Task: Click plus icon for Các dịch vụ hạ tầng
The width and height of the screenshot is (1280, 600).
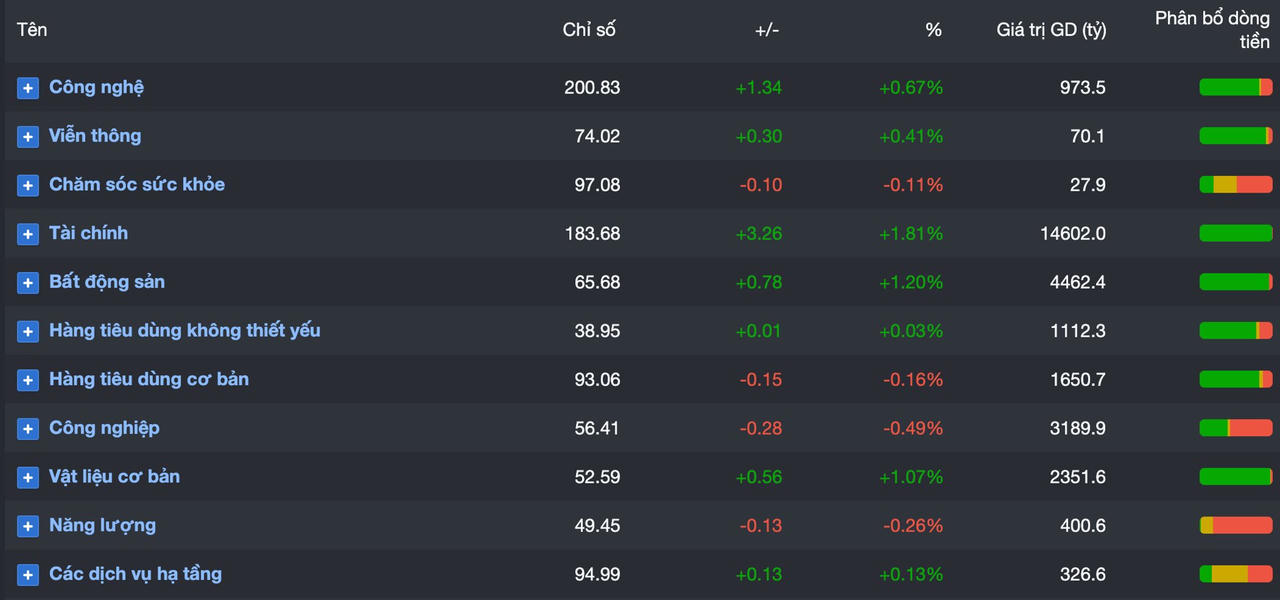Action: 28,575
